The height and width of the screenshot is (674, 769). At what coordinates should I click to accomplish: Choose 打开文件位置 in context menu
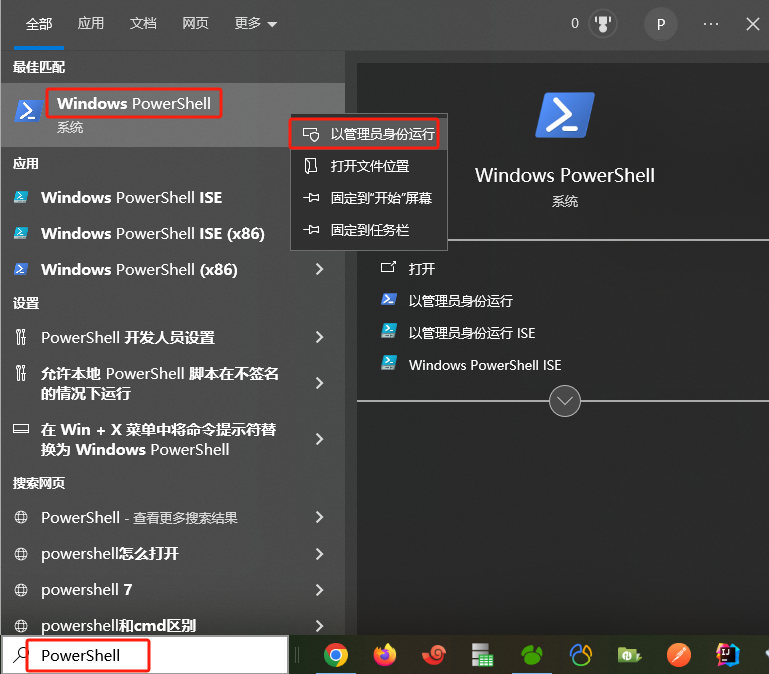[369, 166]
